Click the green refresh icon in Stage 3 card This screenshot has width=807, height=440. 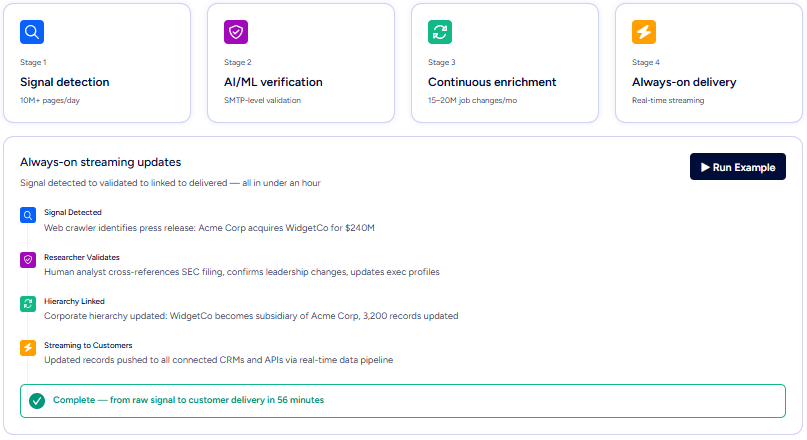click(x=440, y=32)
